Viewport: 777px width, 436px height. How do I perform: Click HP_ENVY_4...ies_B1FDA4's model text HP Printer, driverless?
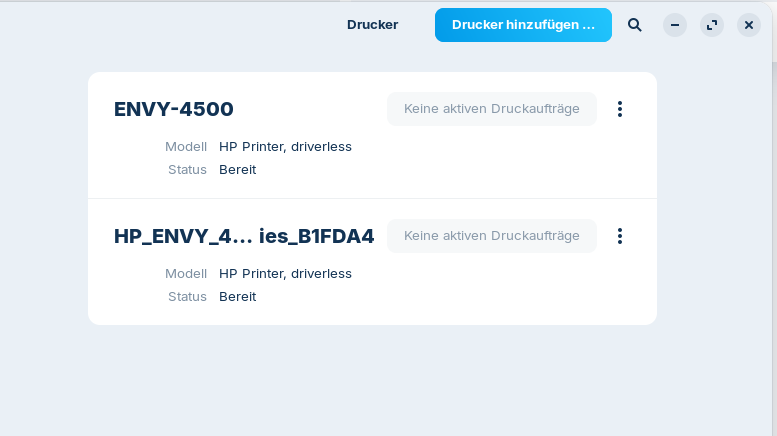(x=285, y=274)
